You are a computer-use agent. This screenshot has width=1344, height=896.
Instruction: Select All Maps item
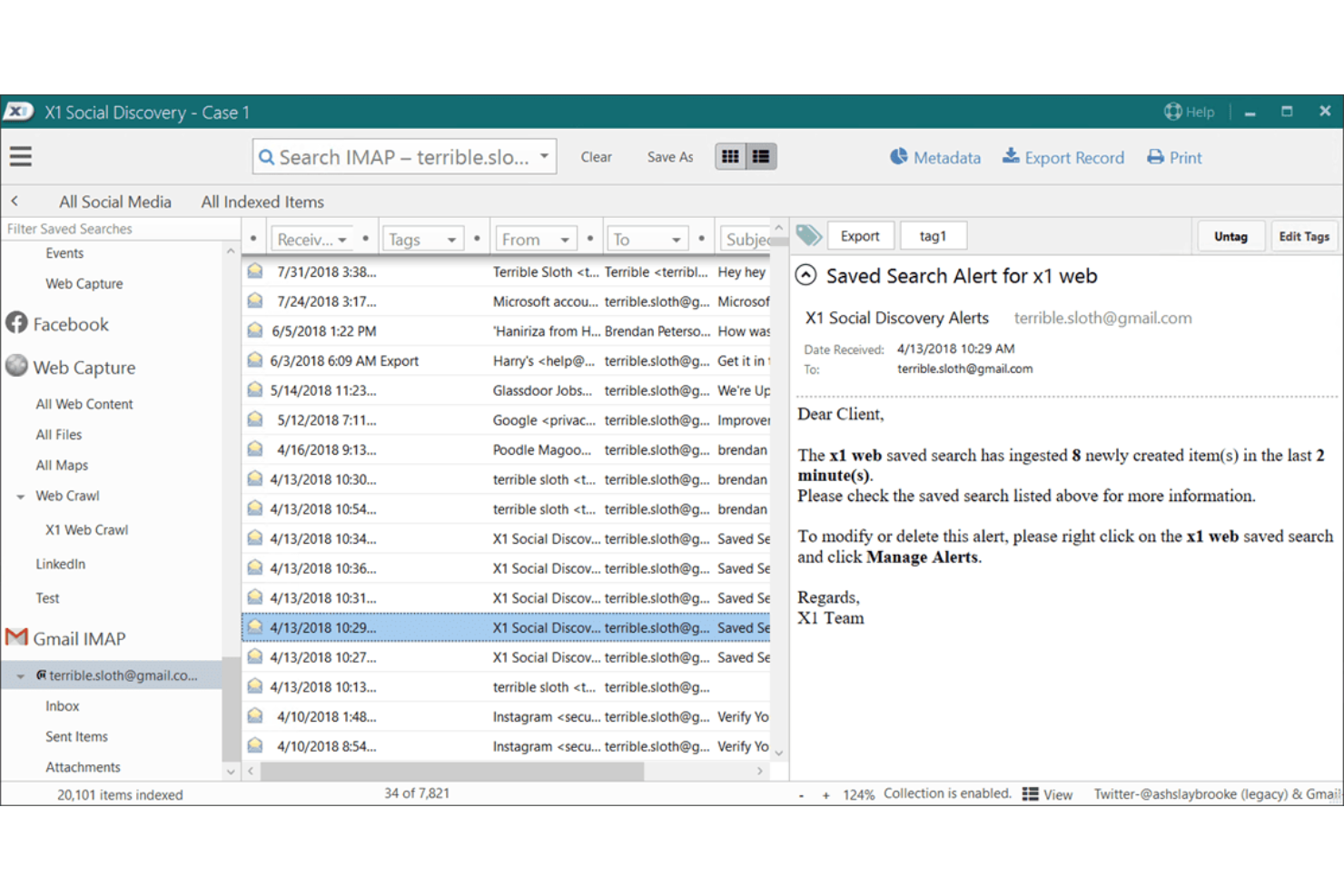coord(62,465)
